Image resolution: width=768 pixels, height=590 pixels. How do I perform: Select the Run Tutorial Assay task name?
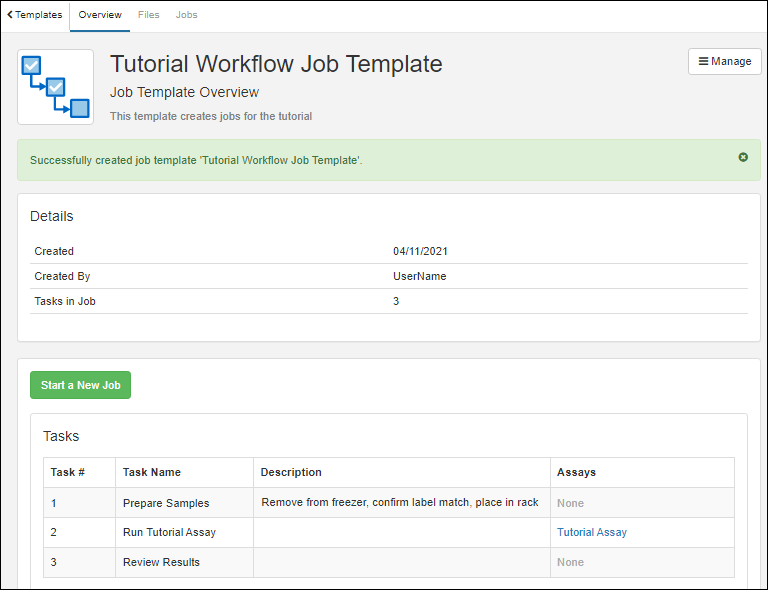tap(169, 532)
